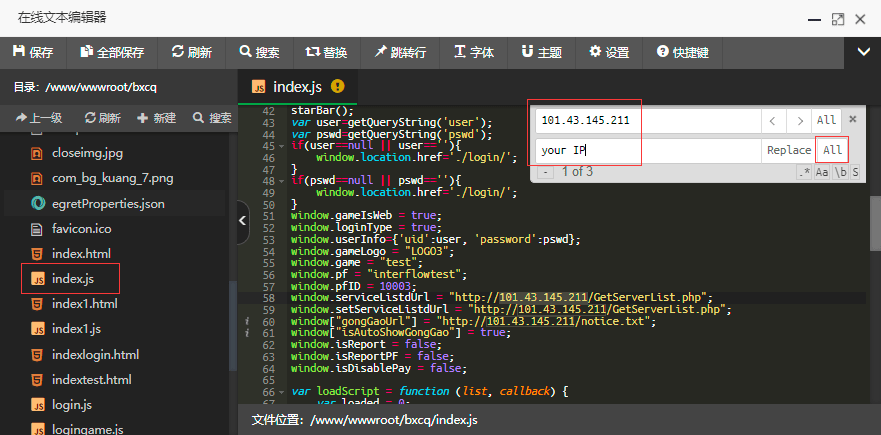Click the 保存 (Save) toolbar button
Screen dimensions: 881x435
pyautogui.click(x=32, y=52)
